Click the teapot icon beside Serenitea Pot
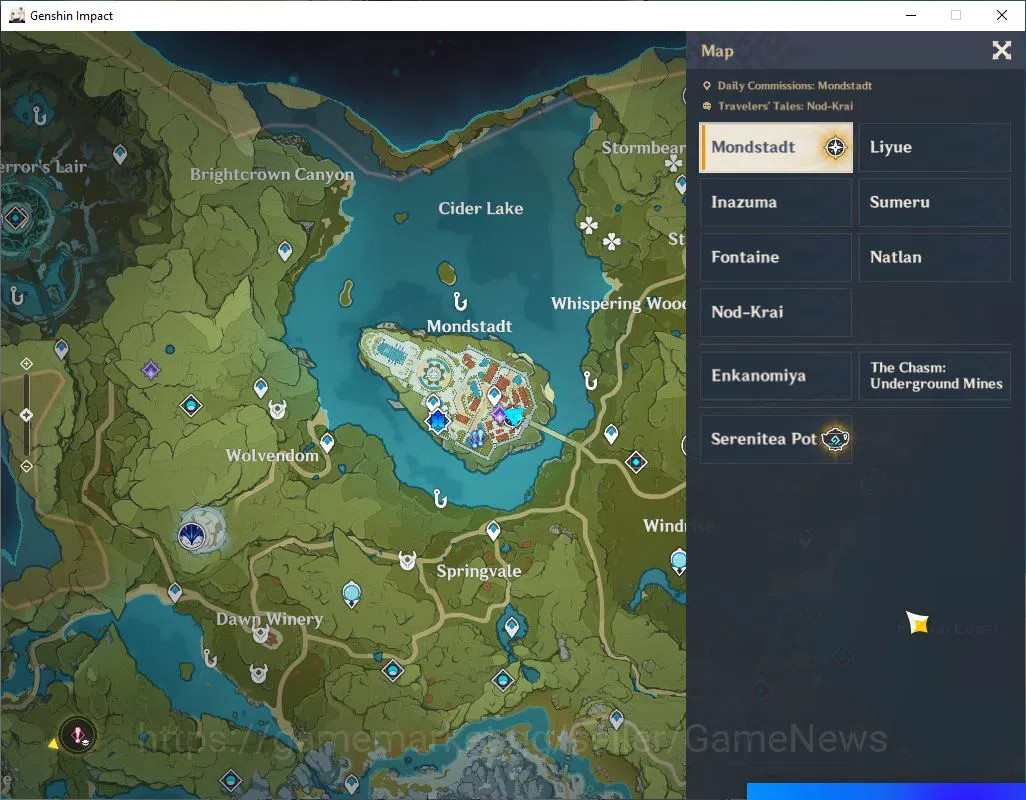Image resolution: width=1026 pixels, height=800 pixels. tap(836, 438)
